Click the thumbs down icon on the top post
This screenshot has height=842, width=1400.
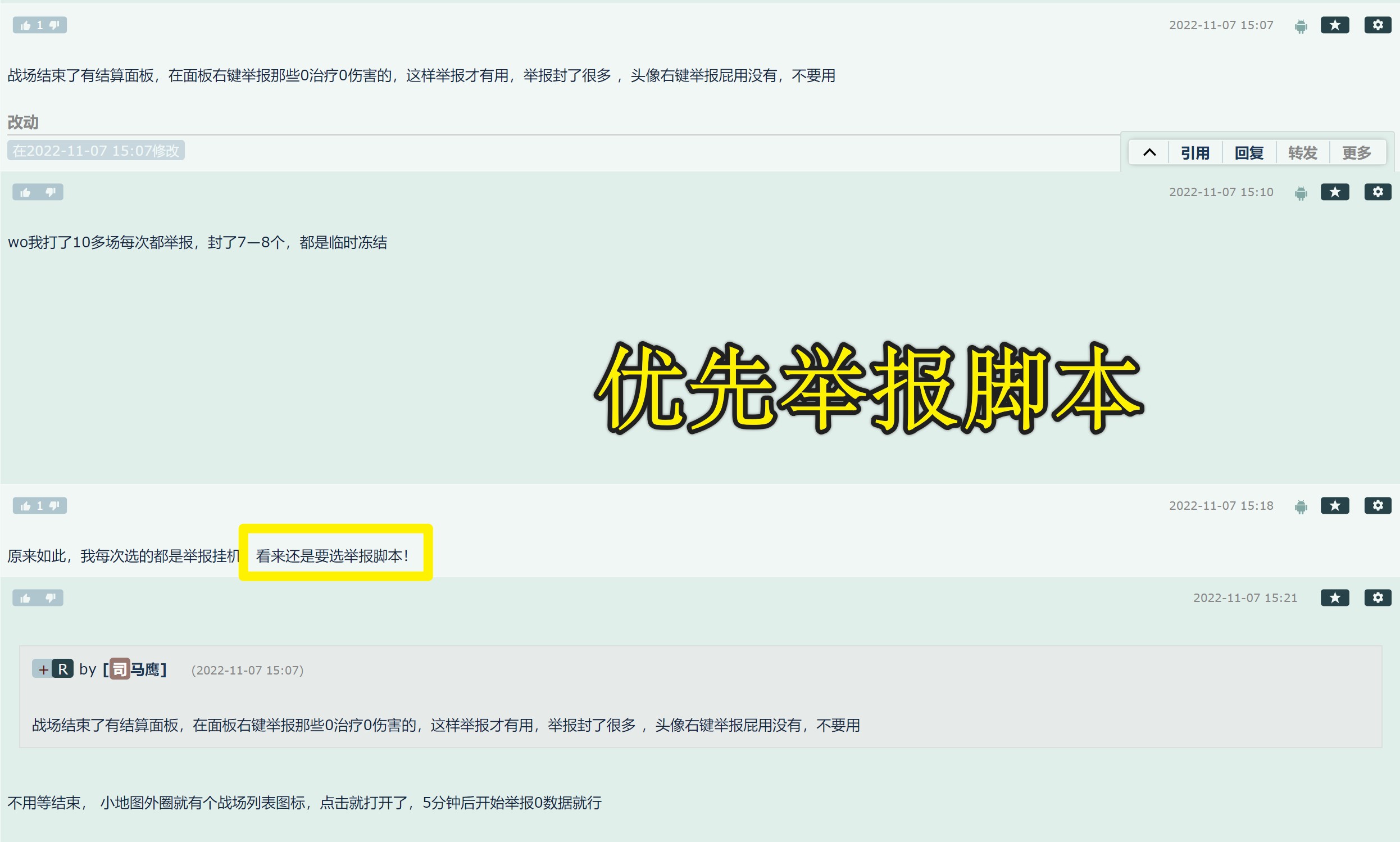point(54,25)
